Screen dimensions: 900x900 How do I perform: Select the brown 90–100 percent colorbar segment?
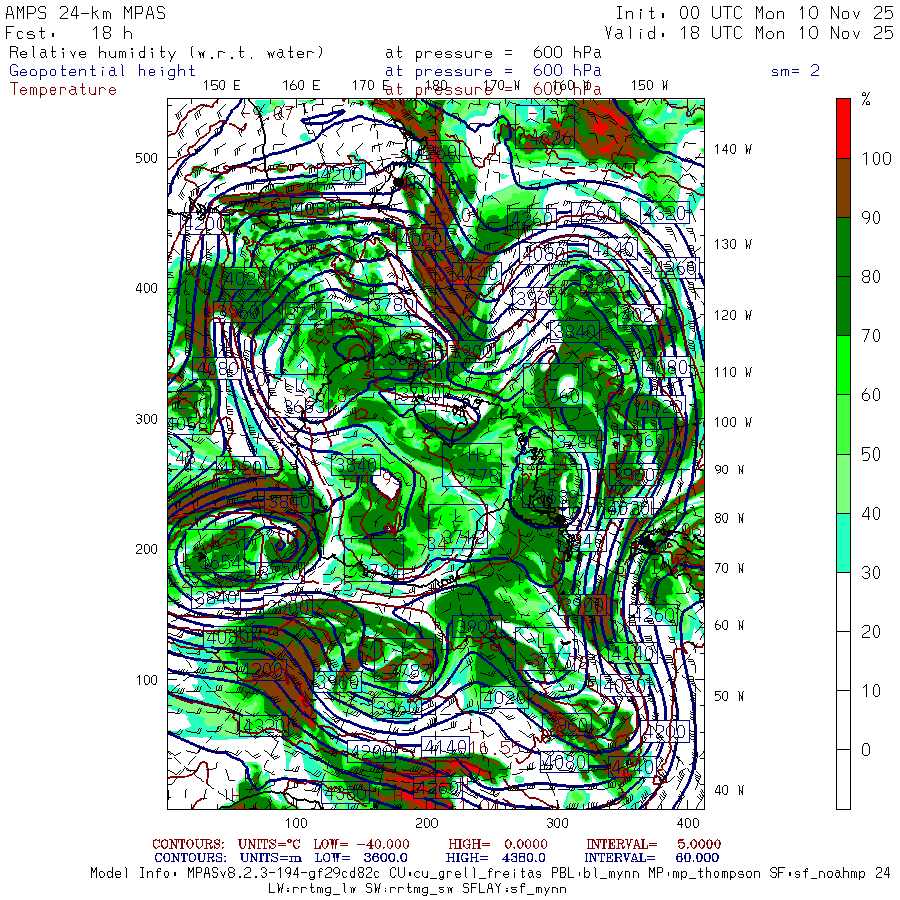click(843, 188)
